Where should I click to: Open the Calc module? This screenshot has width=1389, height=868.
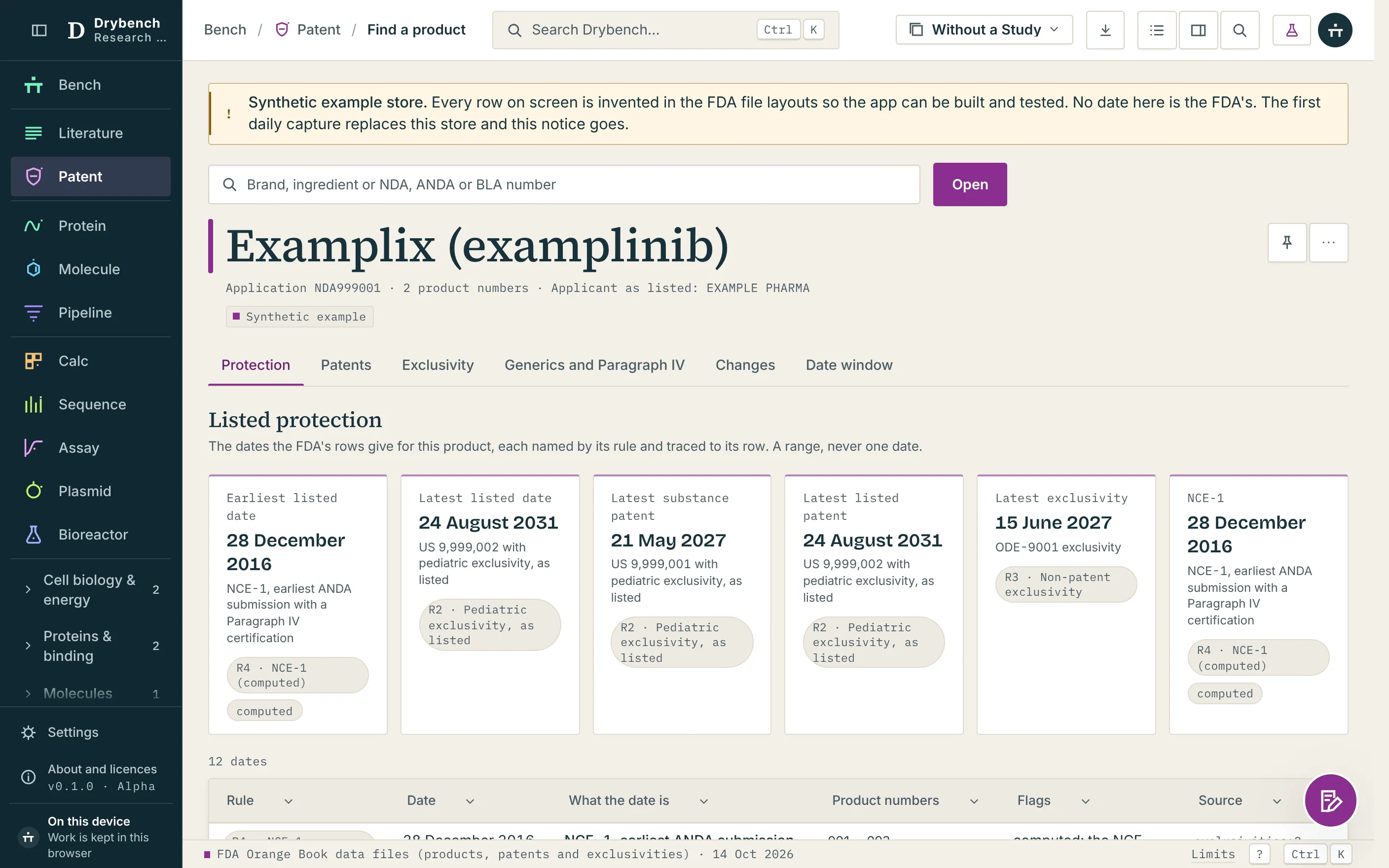click(91, 361)
